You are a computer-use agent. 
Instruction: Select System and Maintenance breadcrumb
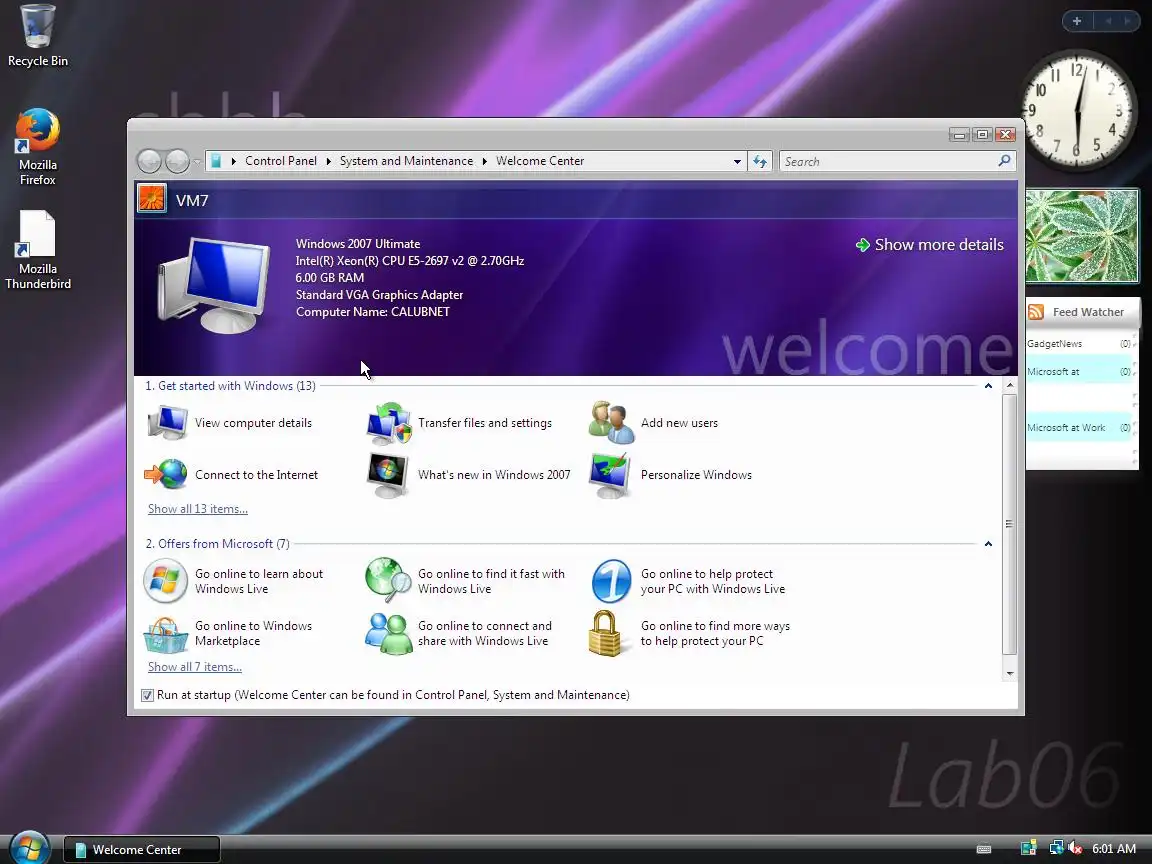pos(406,161)
